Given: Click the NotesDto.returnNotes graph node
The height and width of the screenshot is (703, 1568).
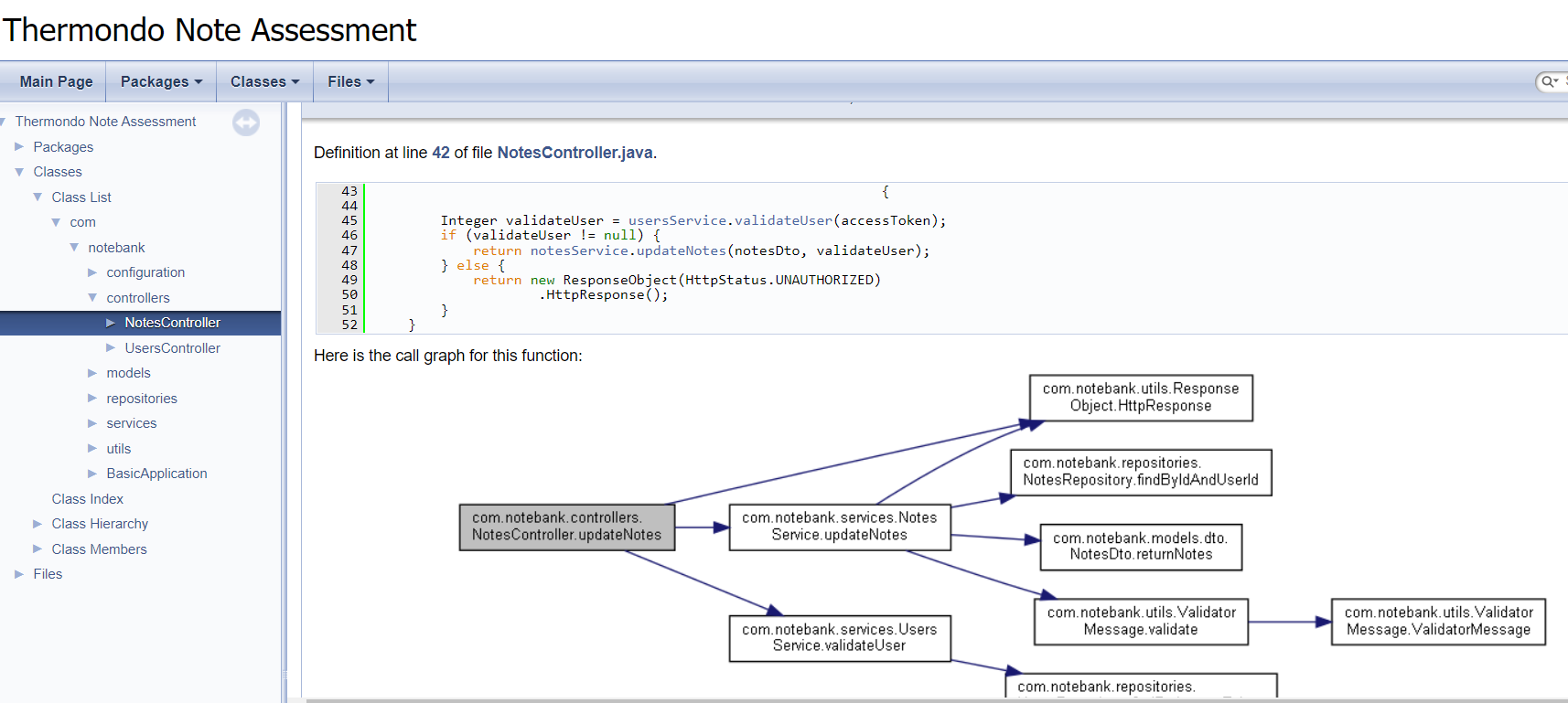Looking at the screenshot, I should click(x=1141, y=547).
